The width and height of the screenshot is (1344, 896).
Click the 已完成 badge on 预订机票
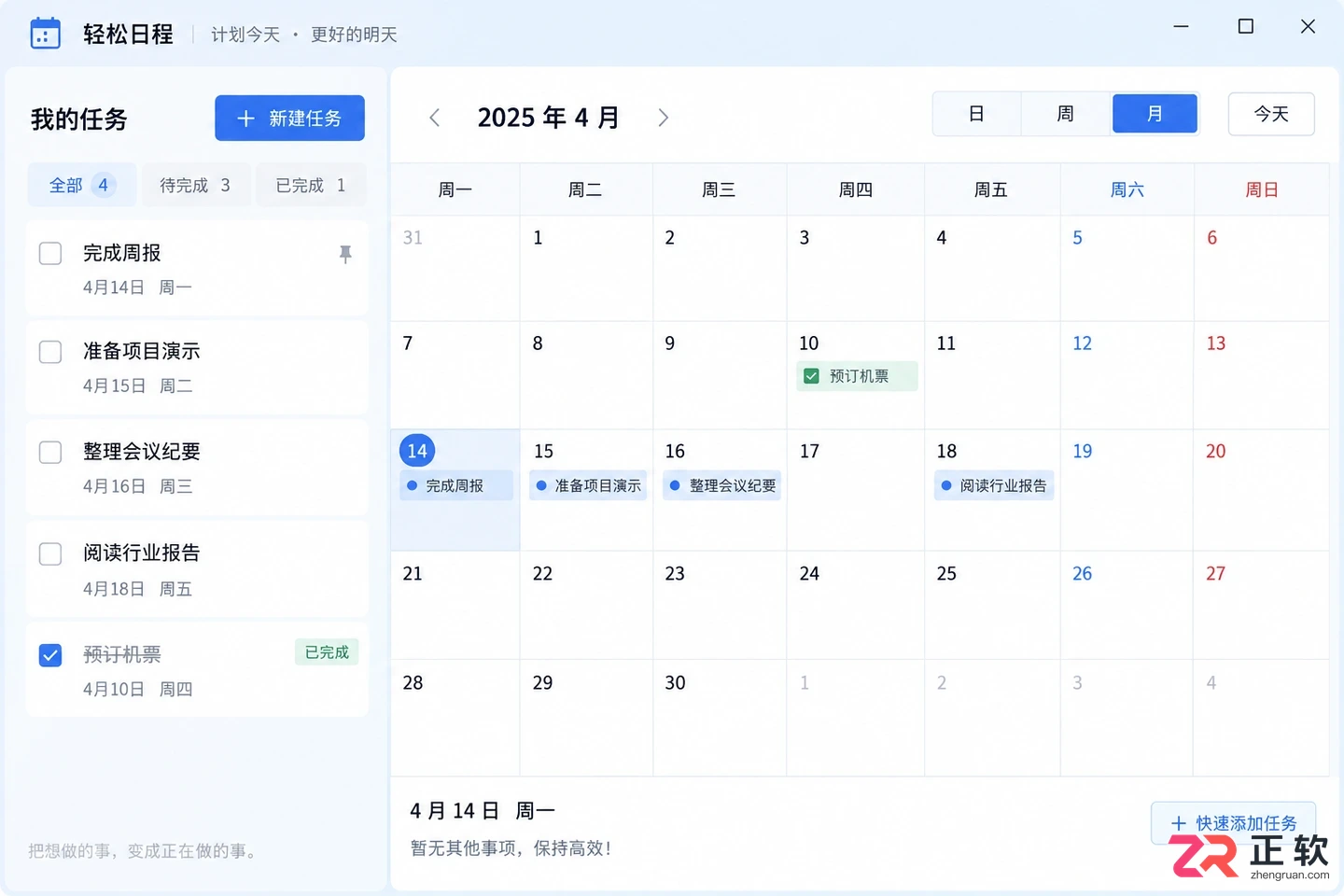(x=327, y=652)
